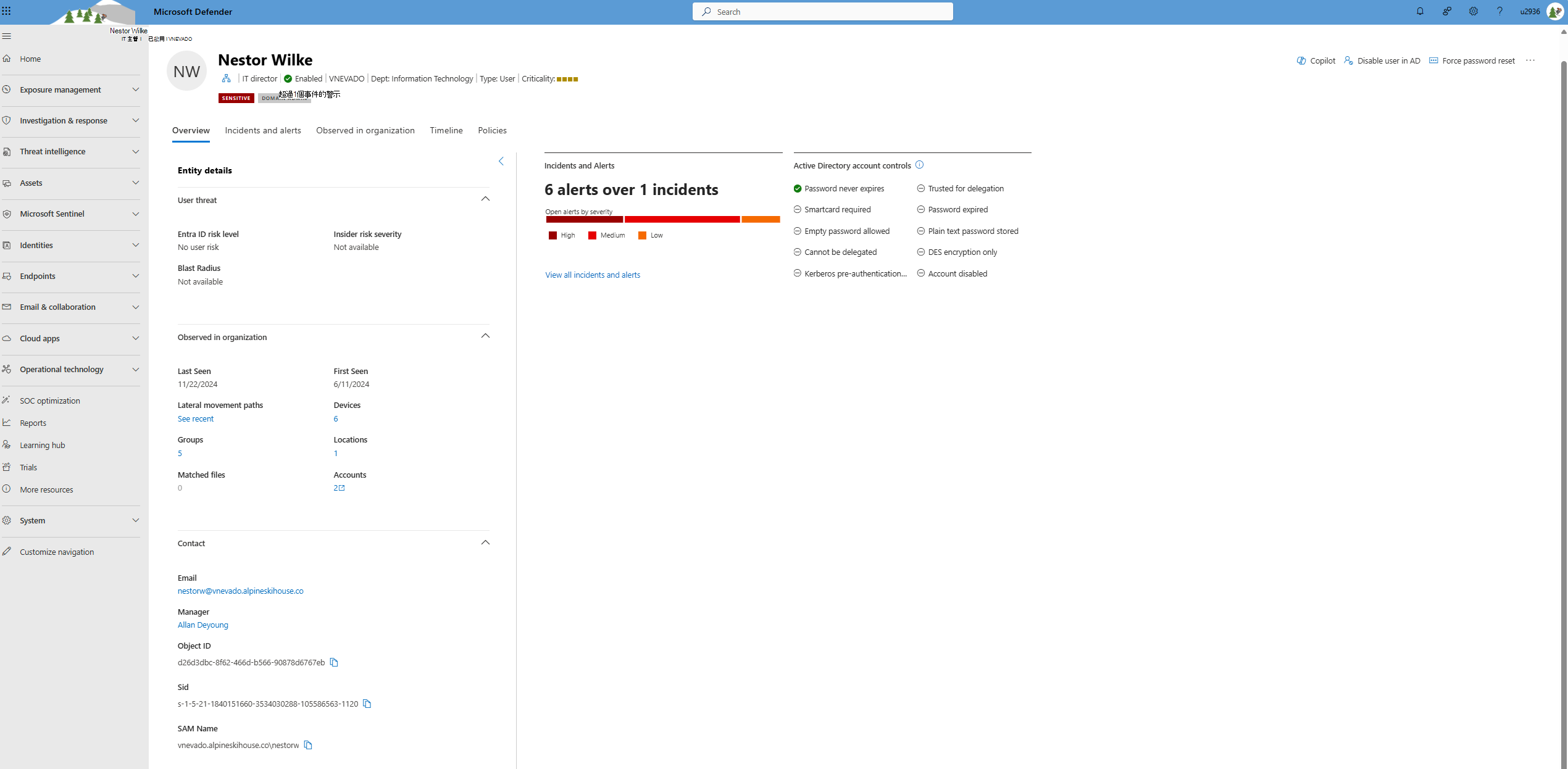Click the Allan Deyoung manager link

[202, 624]
